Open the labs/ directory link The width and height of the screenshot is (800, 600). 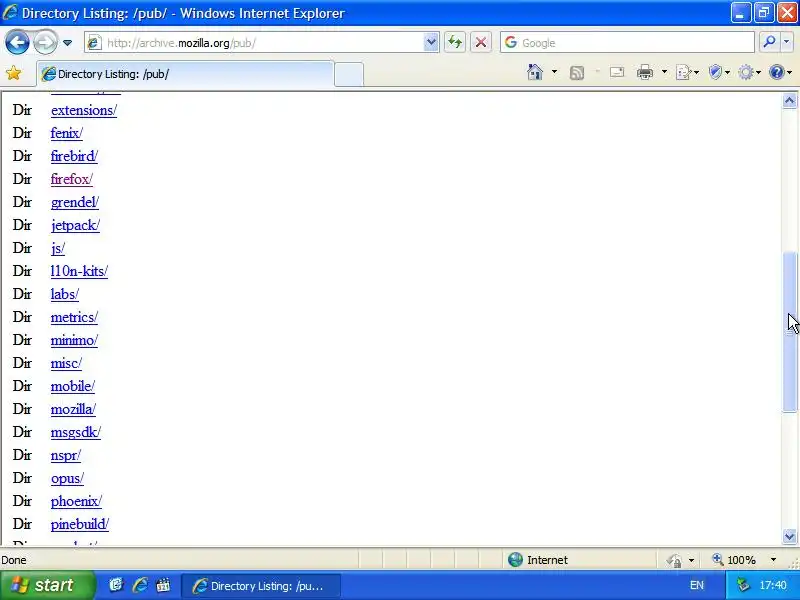tap(64, 294)
